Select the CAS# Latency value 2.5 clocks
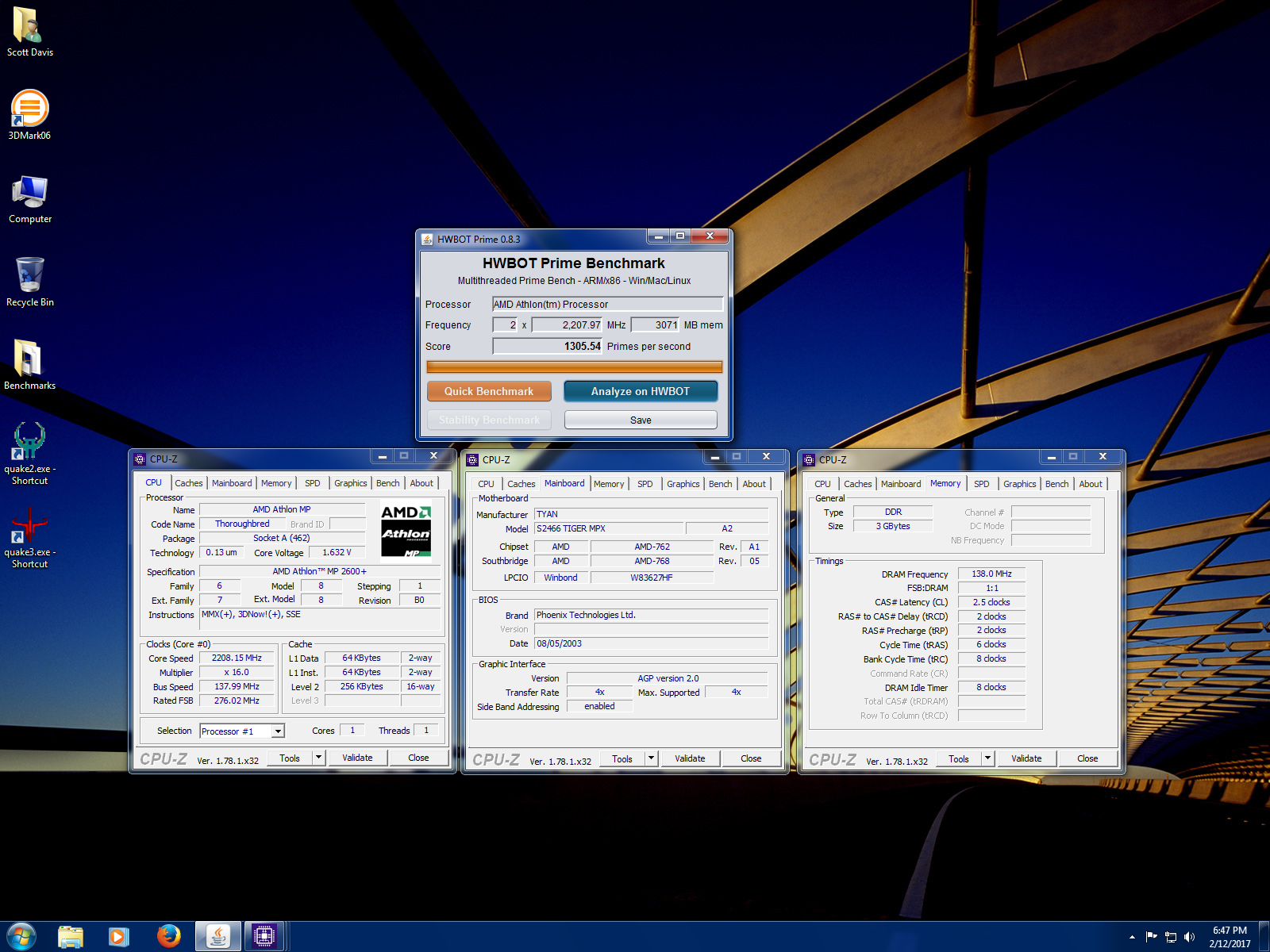 (x=991, y=602)
